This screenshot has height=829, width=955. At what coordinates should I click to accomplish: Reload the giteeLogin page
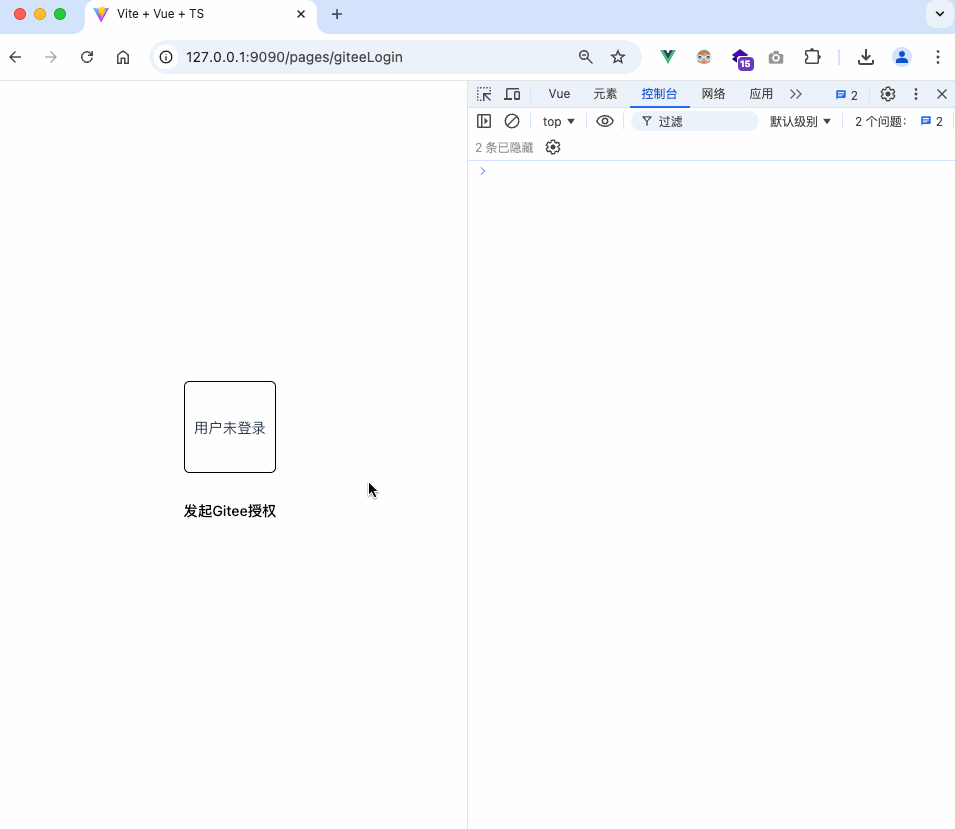click(87, 57)
